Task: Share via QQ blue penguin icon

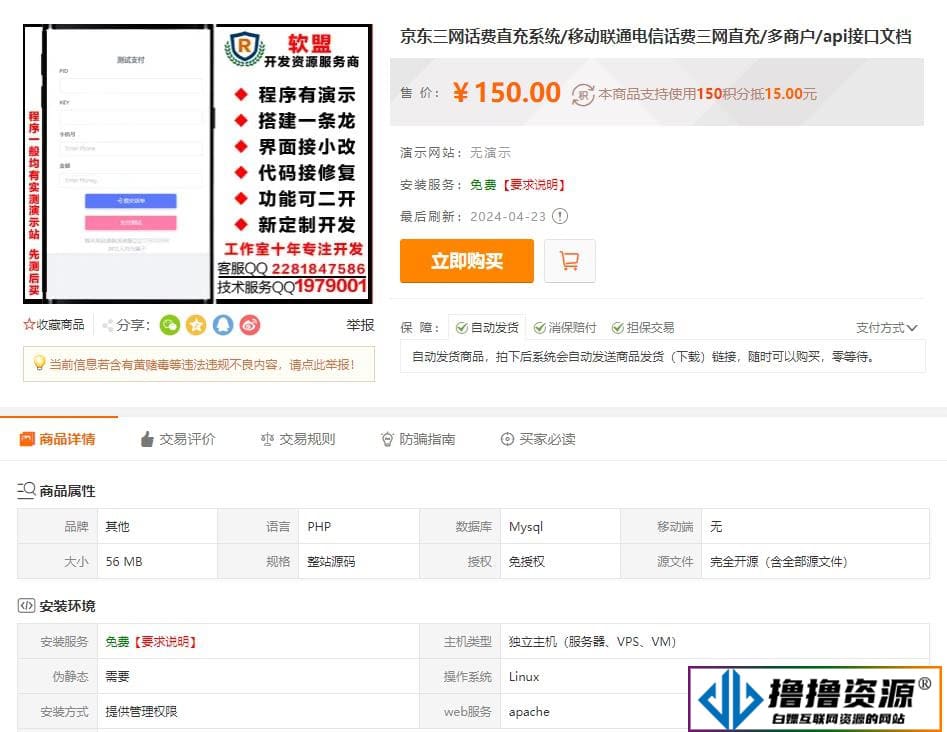Action: click(x=222, y=326)
